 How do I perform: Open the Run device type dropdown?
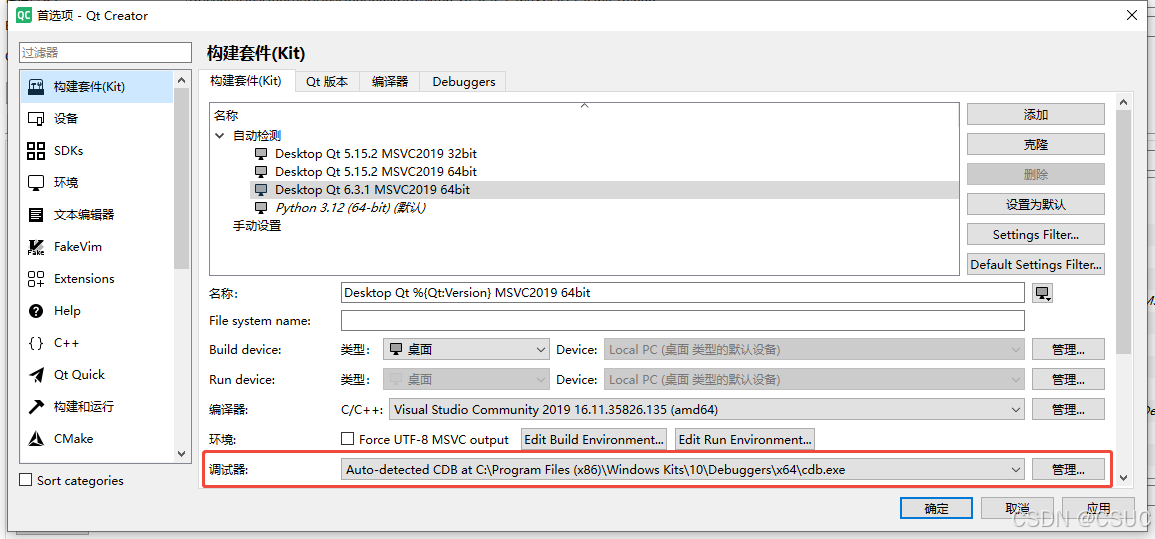466,379
